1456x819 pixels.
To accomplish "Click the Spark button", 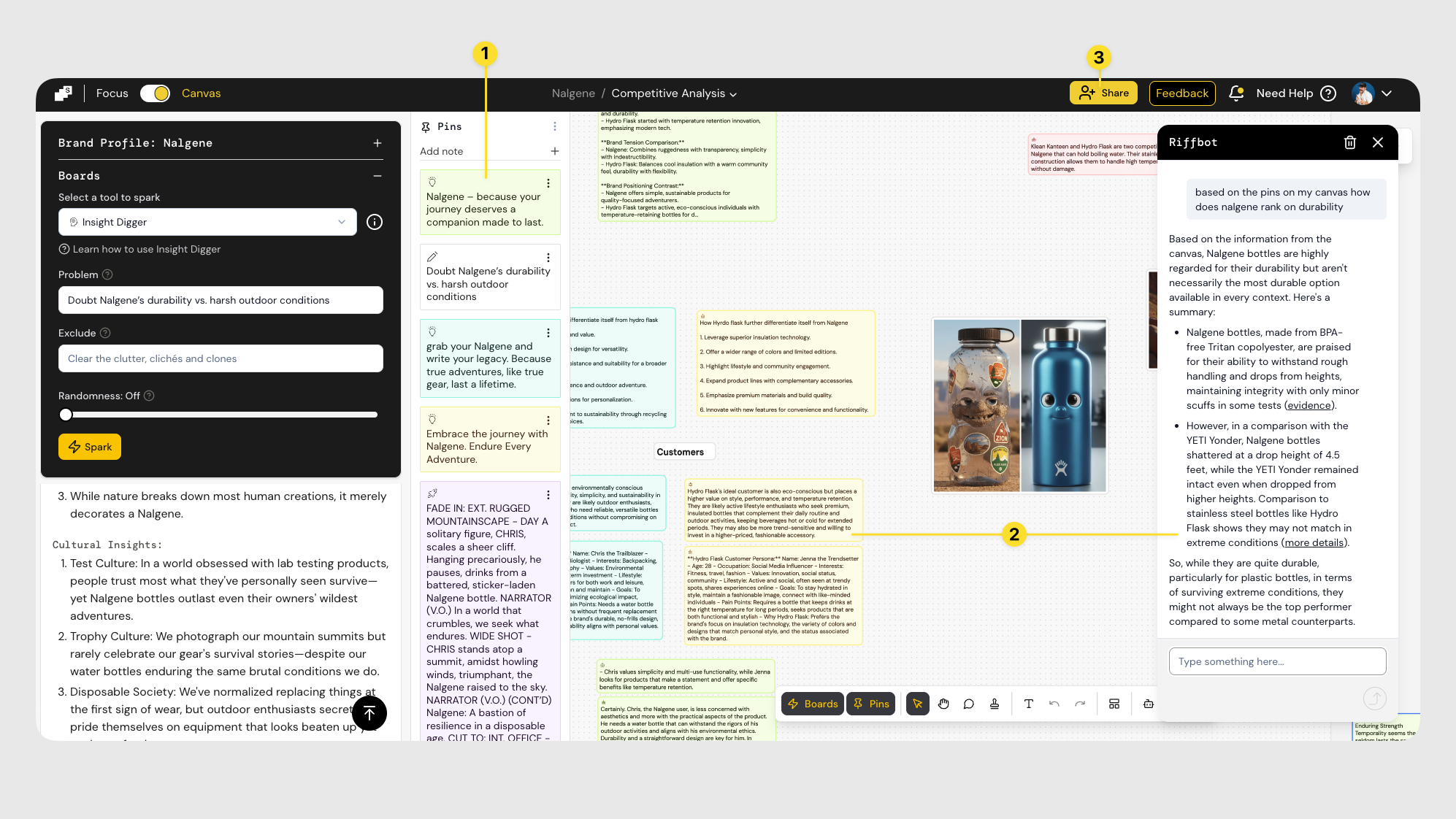I will click(90, 447).
